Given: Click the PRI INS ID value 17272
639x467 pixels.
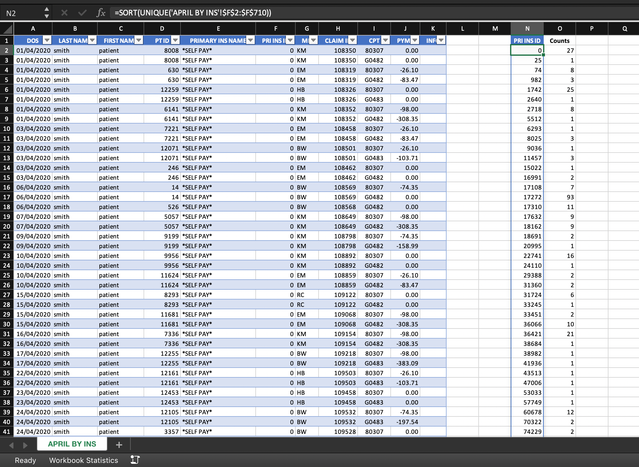Looking at the screenshot, I should tap(527, 197).
